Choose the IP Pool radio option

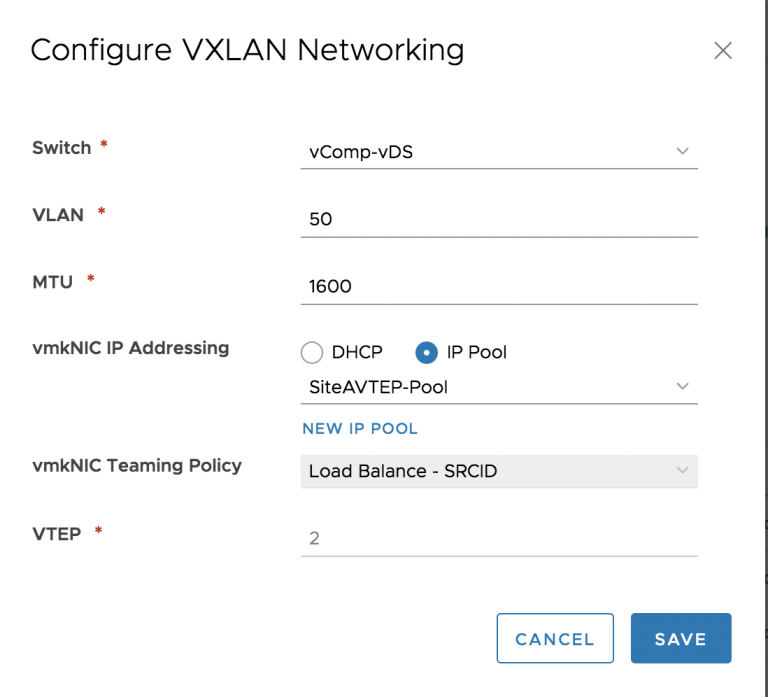coord(426,352)
